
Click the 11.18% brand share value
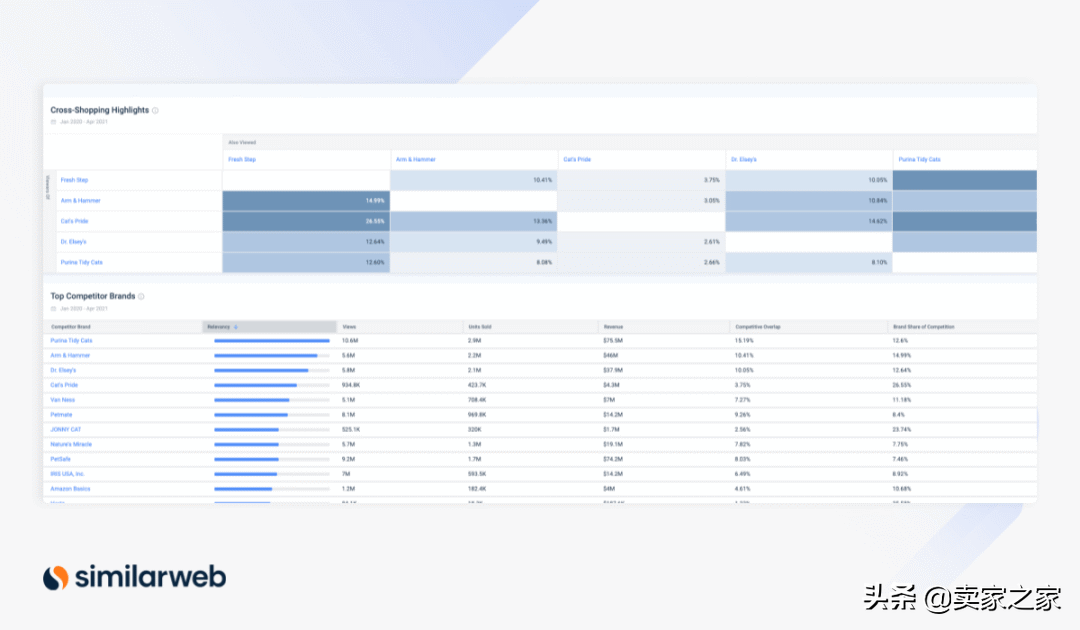(x=902, y=400)
